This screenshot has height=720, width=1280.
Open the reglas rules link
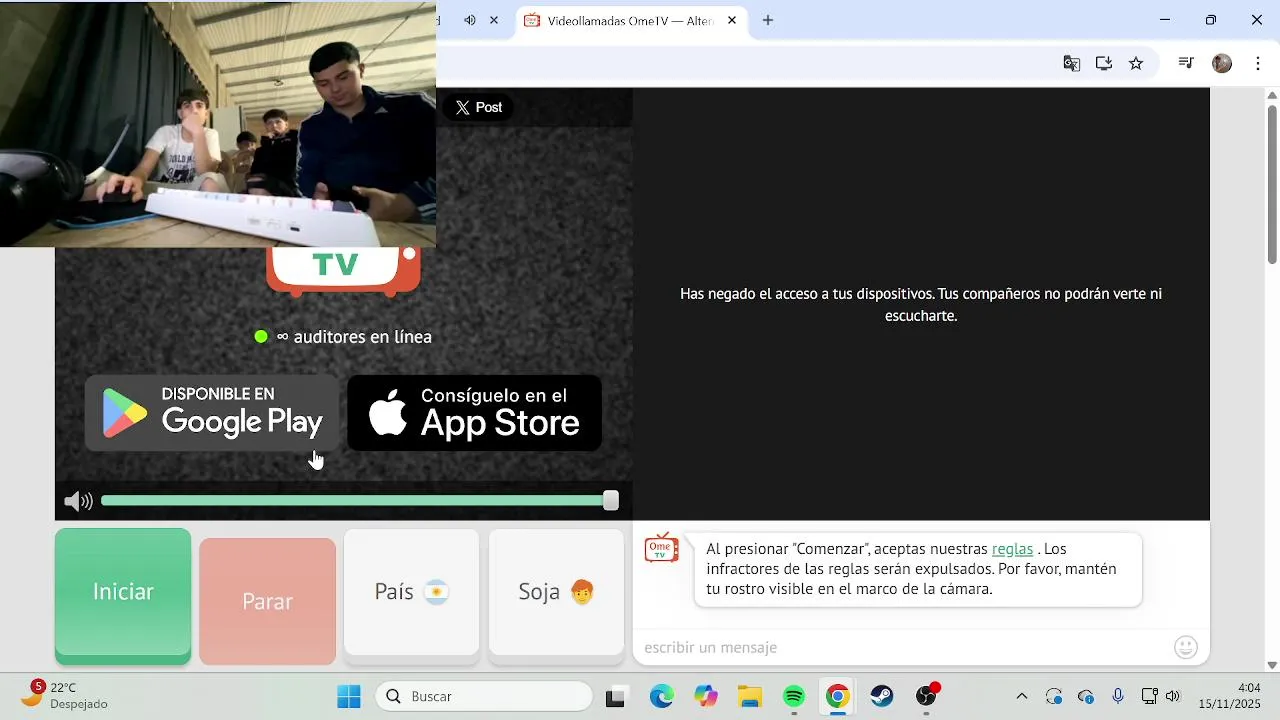[x=1012, y=549]
